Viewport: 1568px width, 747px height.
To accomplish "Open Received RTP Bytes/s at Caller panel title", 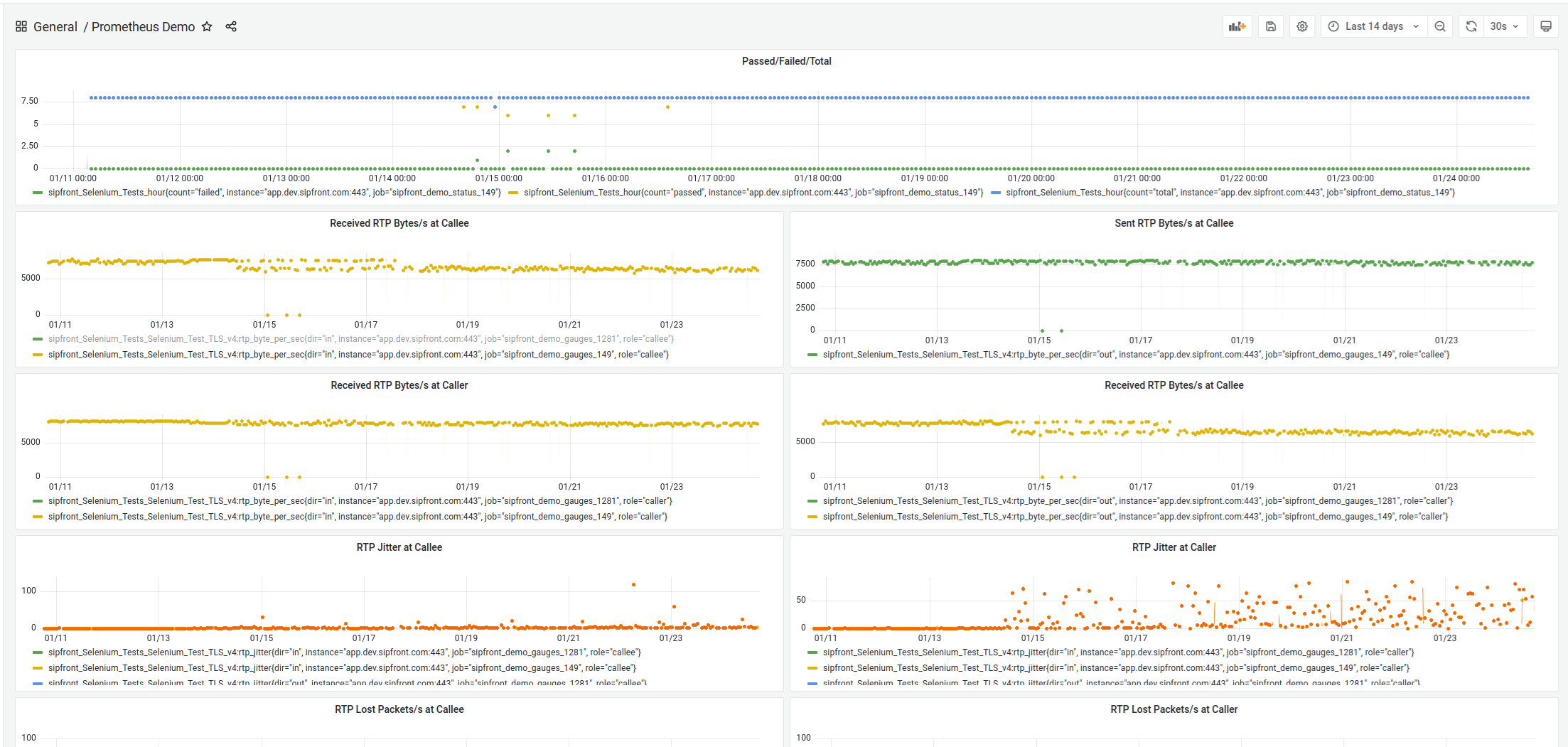I will 399,385.
